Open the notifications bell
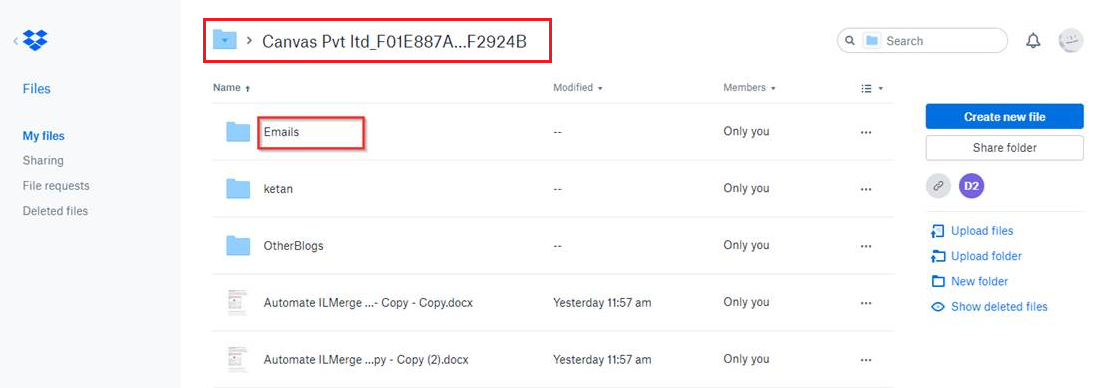 [1032, 41]
